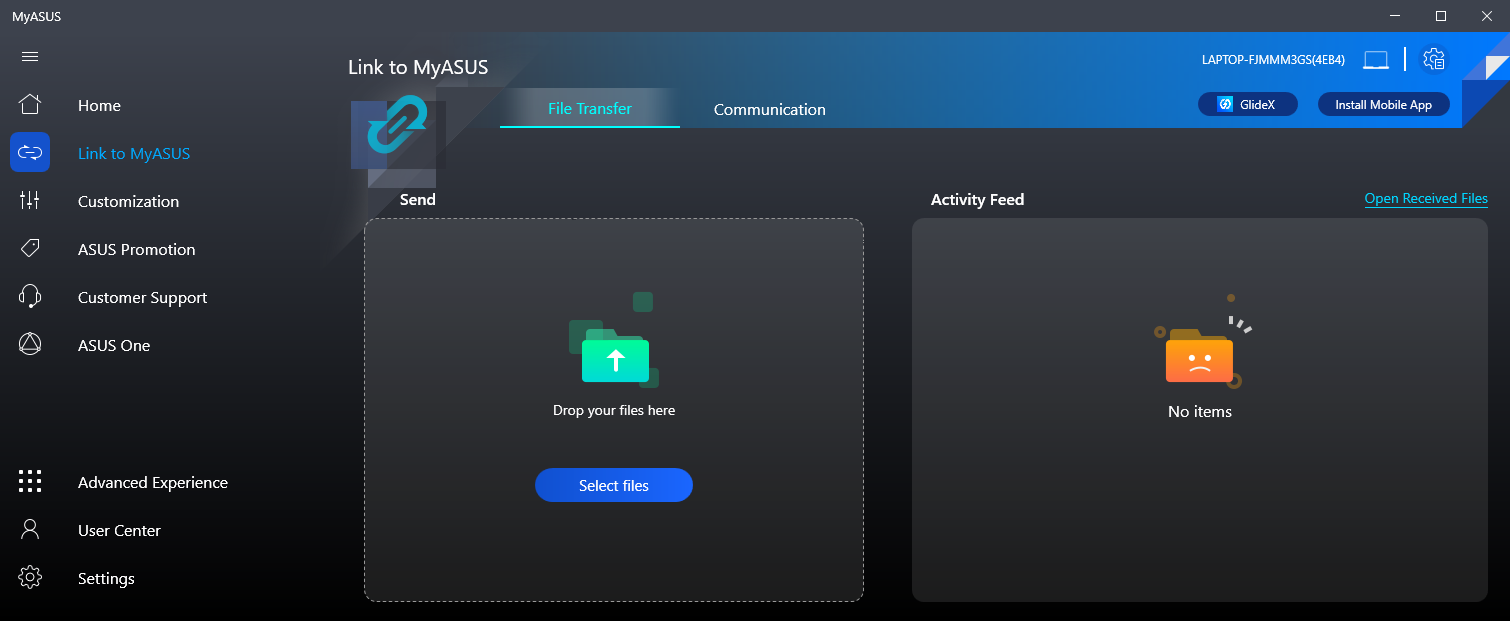Image resolution: width=1510 pixels, height=621 pixels.
Task: Click the Activity Feed heading
Action: (977, 199)
